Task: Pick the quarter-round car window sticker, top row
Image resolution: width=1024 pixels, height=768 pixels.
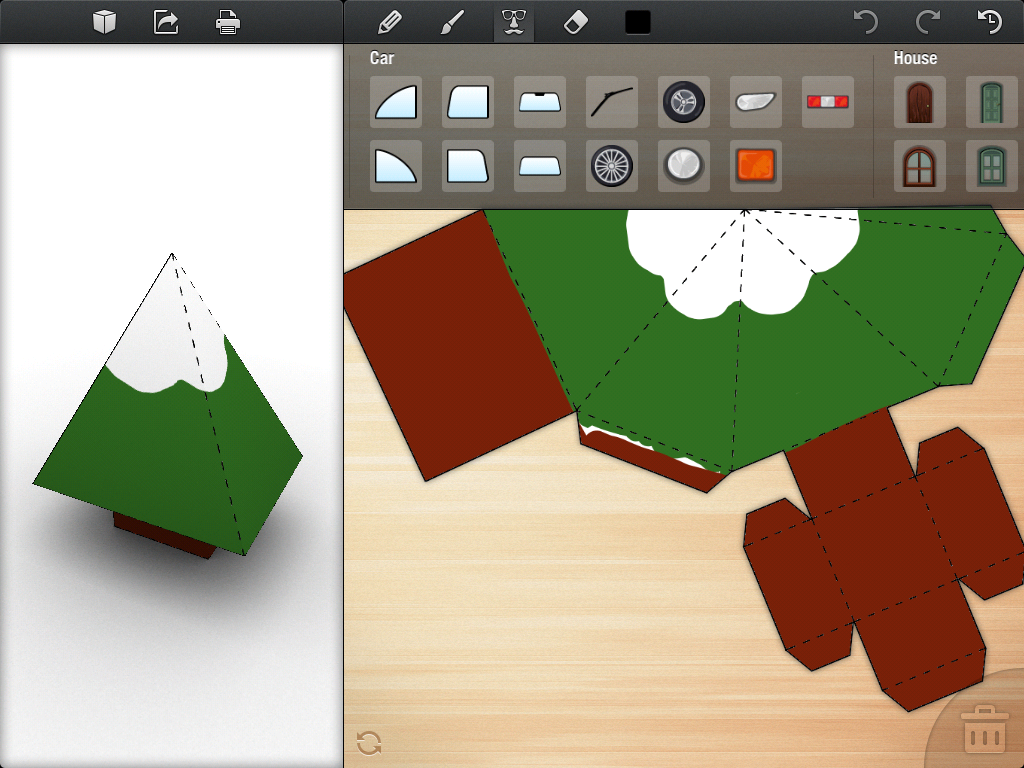Action: point(396,102)
